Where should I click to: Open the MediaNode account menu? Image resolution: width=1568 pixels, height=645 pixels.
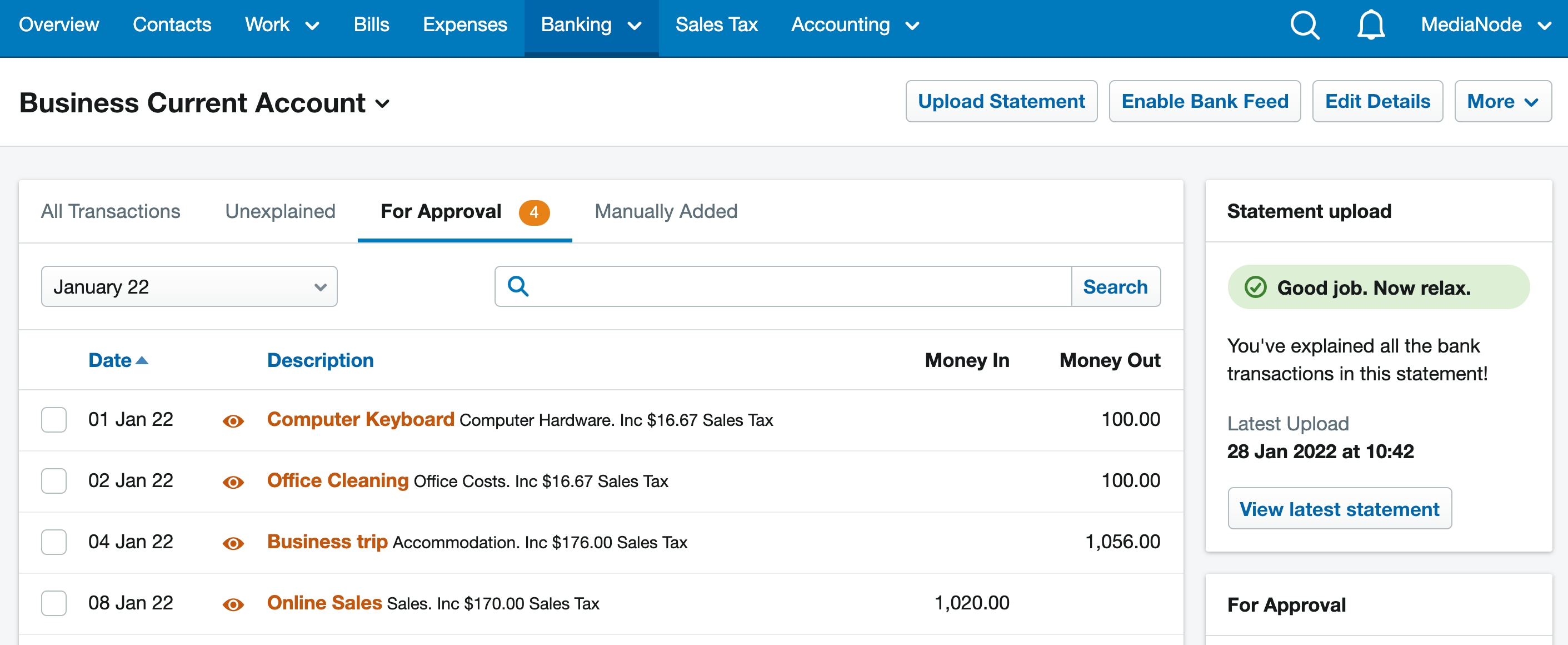pyautogui.click(x=1486, y=25)
